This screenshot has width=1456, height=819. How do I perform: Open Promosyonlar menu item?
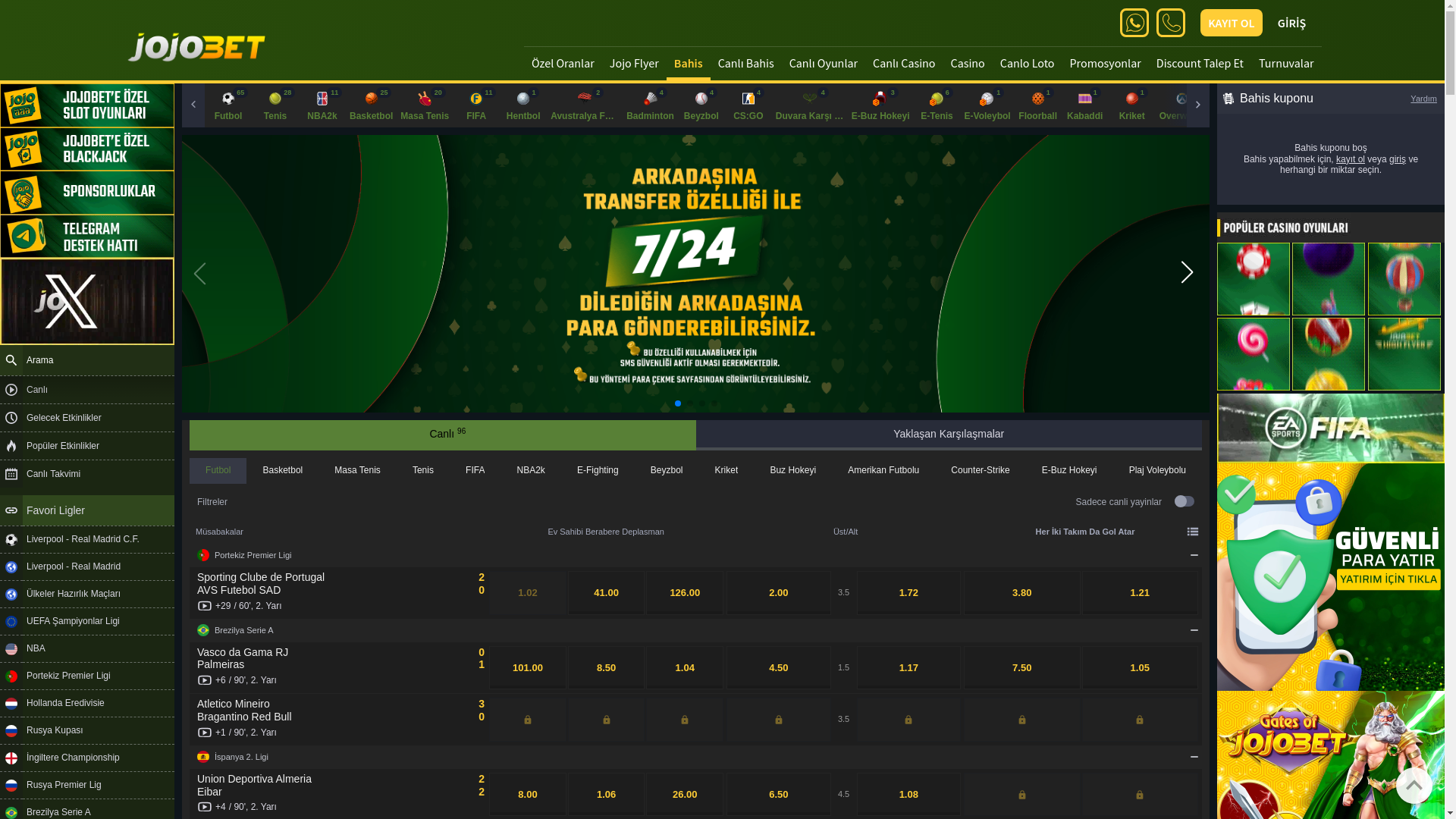coord(1105,64)
